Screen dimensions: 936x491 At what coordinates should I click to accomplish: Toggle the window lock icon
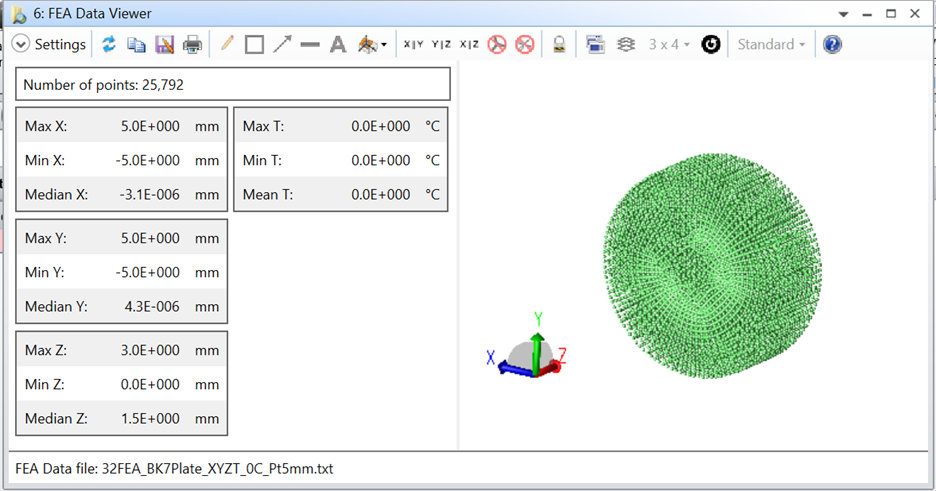pos(559,45)
